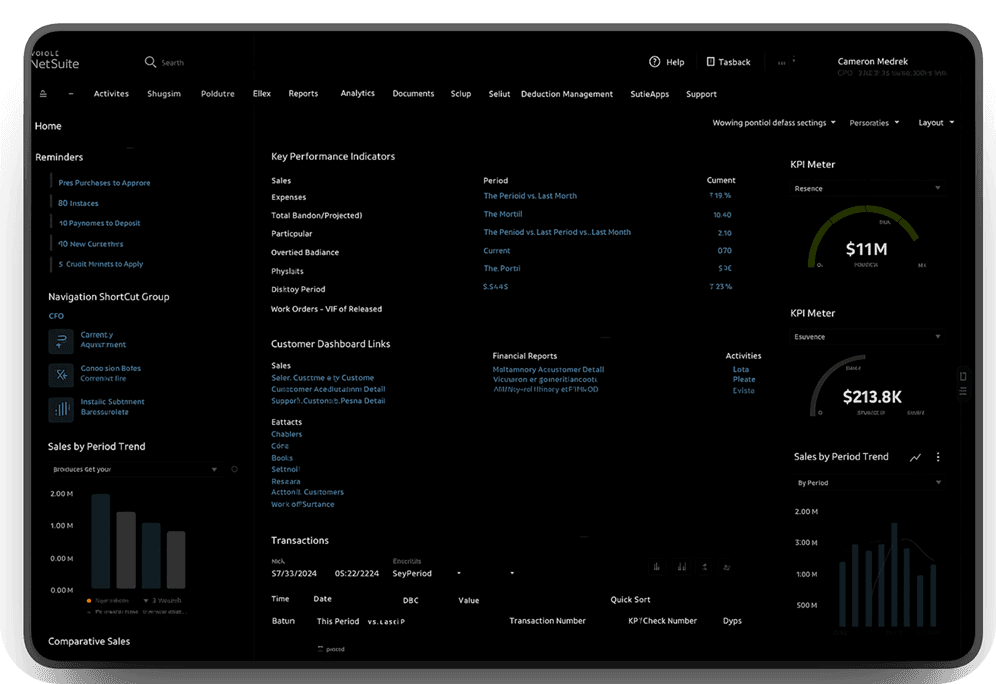996x684 pixels.
Task: Click the NetSuite logo
Action: [x=55, y=61]
